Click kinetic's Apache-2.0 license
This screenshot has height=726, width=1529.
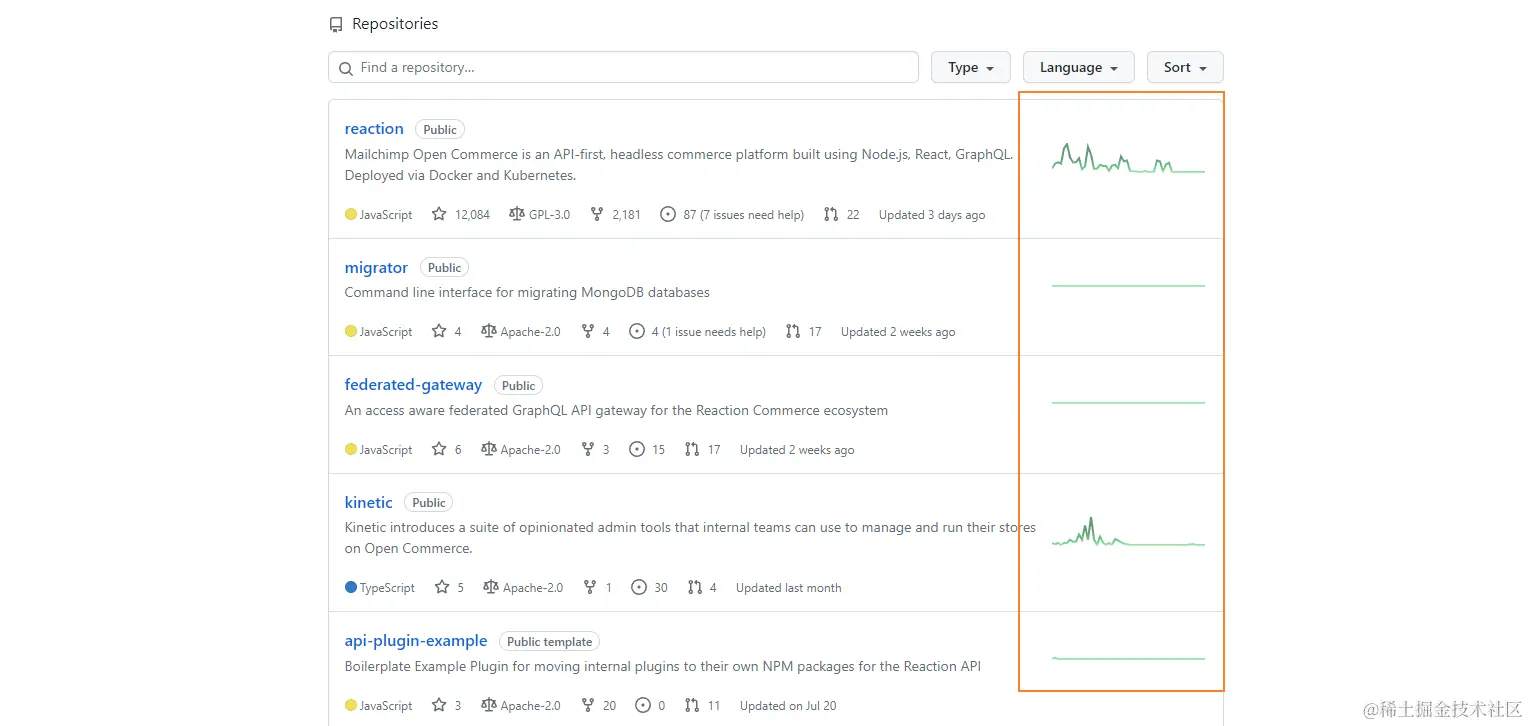click(x=523, y=587)
